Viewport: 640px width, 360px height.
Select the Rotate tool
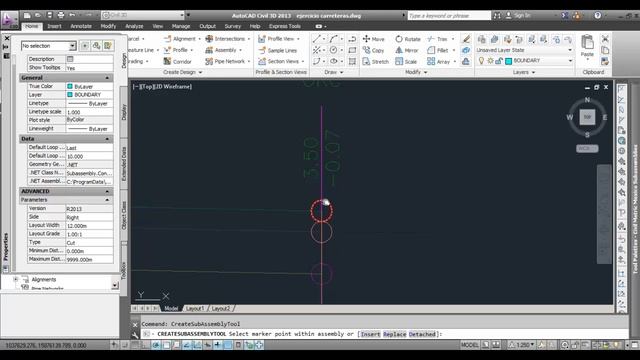408,39
